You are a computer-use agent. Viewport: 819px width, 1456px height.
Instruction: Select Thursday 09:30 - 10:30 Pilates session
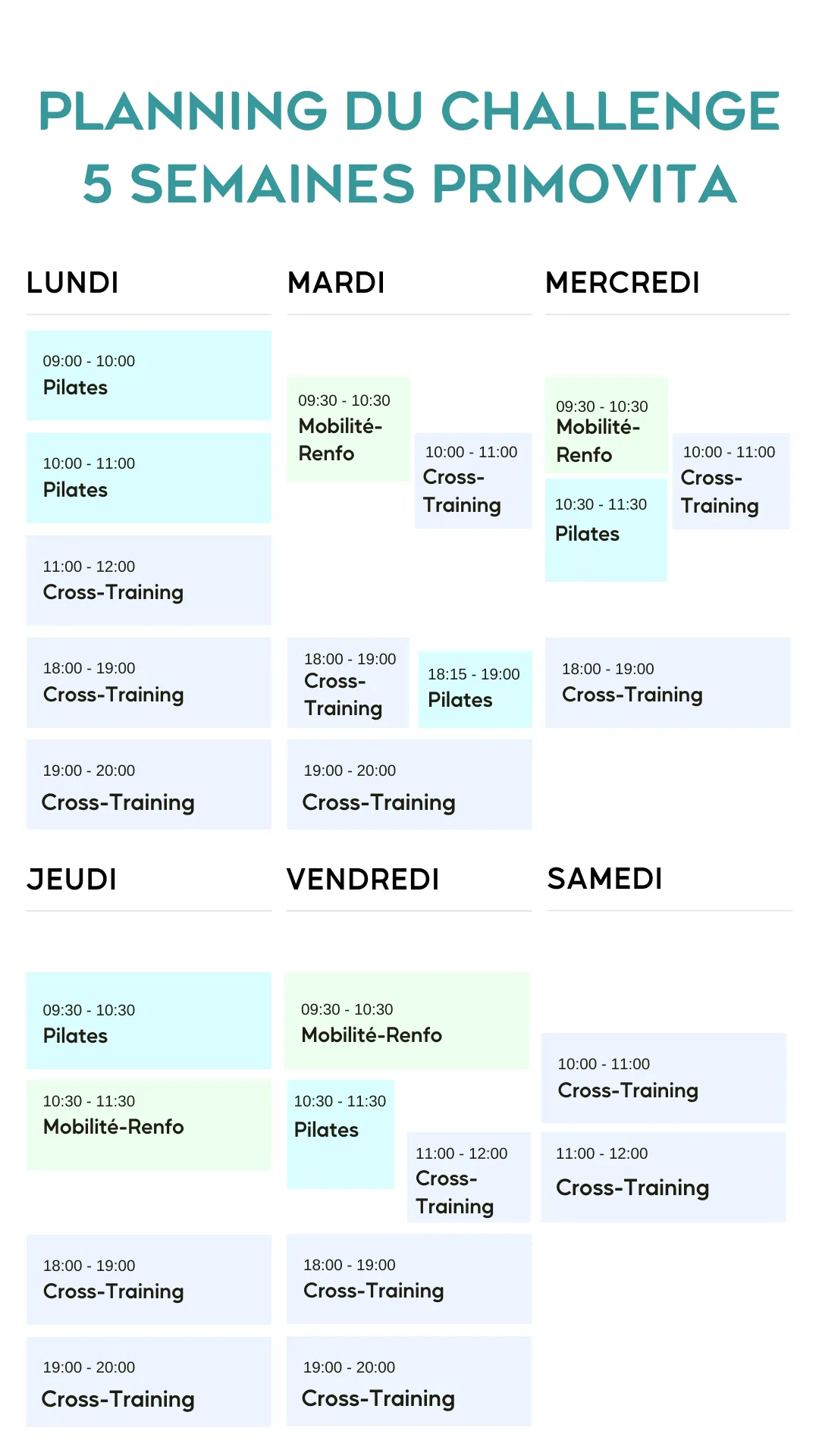click(x=149, y=1021)
